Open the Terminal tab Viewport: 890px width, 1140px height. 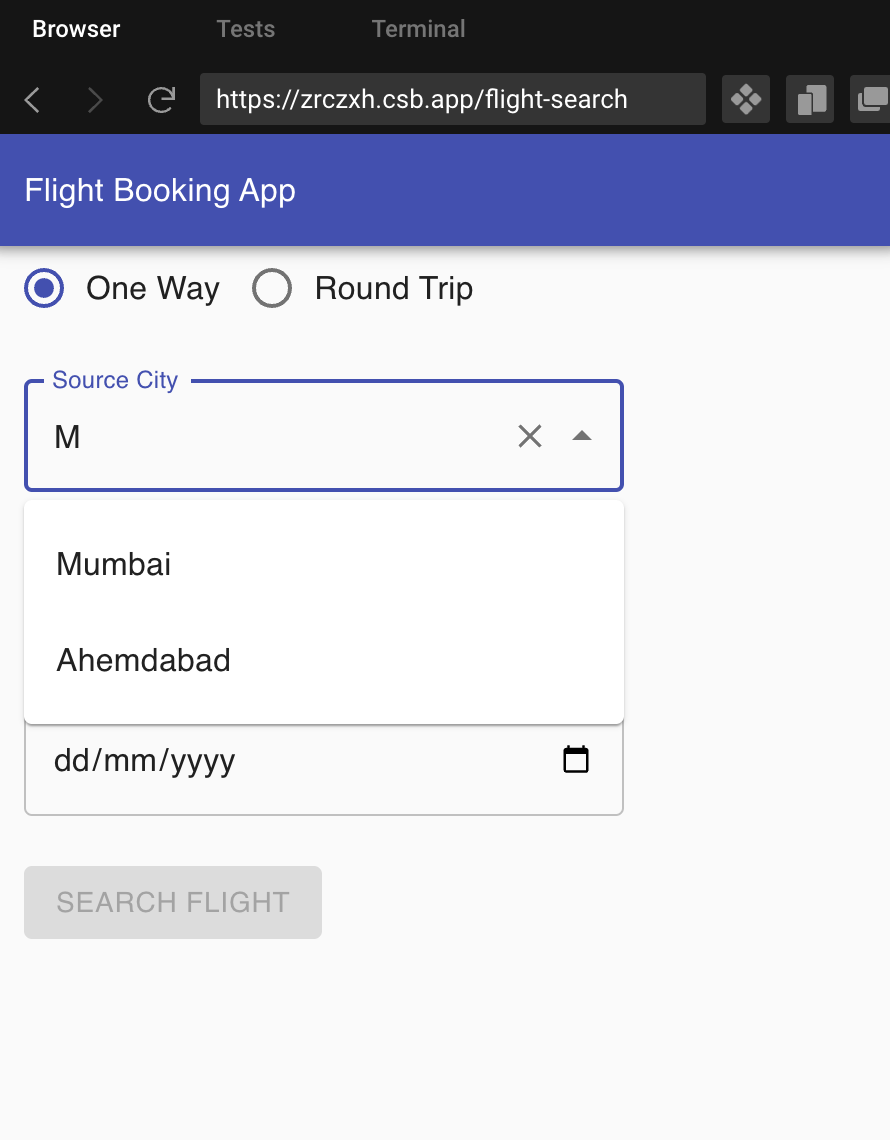[418, 29]
